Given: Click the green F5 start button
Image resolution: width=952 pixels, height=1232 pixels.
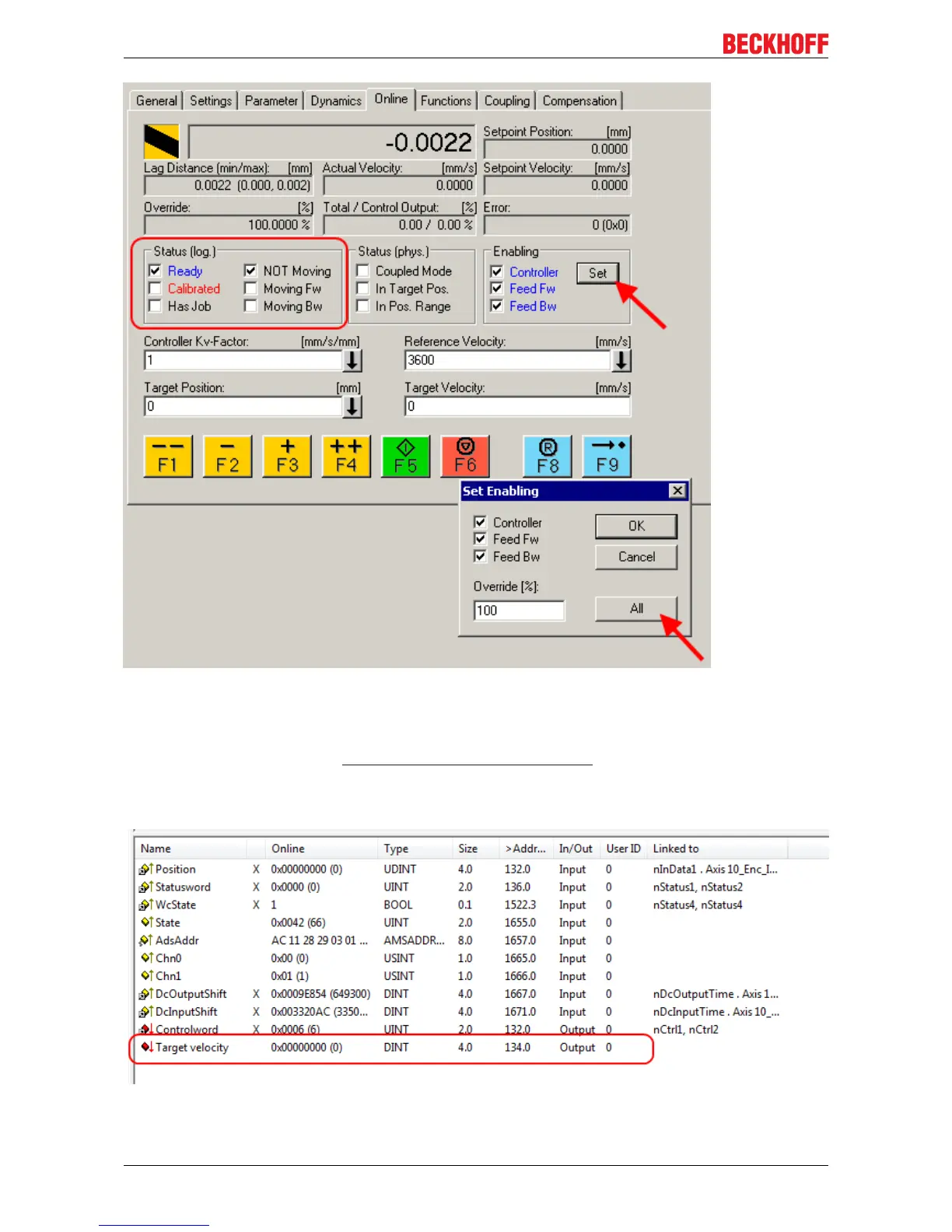Looking at the screenshot, I should click(406, 456).
